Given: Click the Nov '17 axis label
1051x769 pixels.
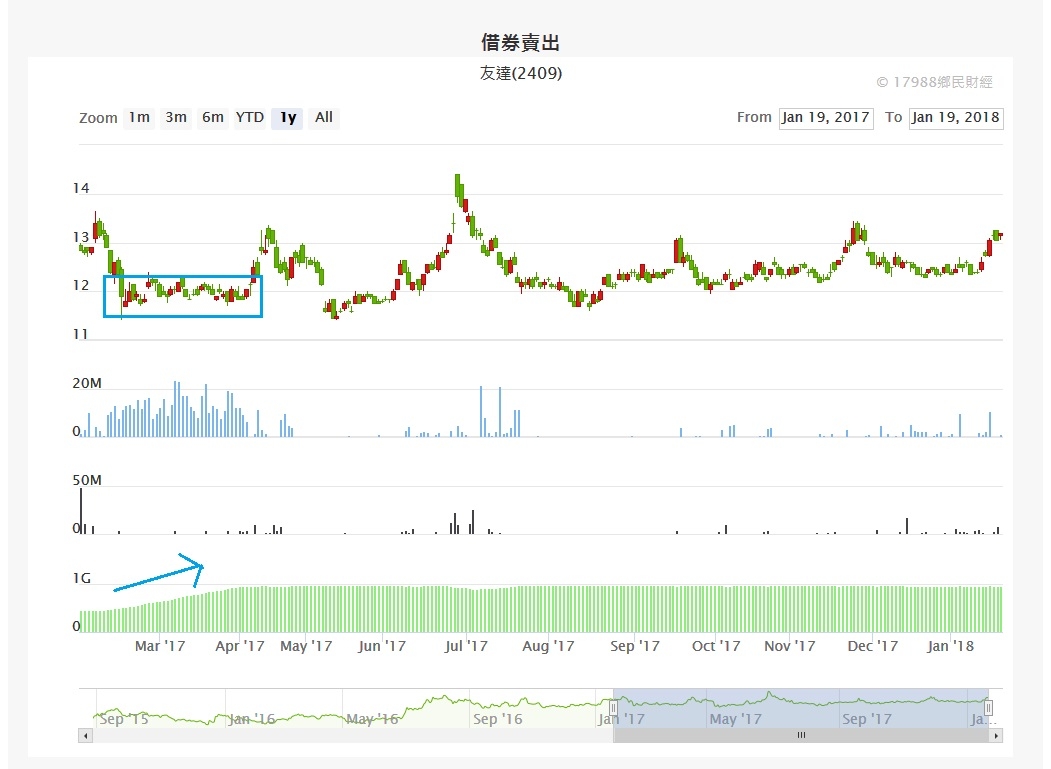Looking at the screenshot, I should pyautogui.click(x=790, y=646).
